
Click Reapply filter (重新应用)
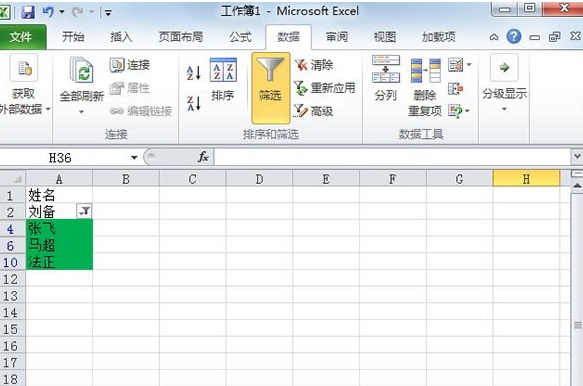click(324, 88)
